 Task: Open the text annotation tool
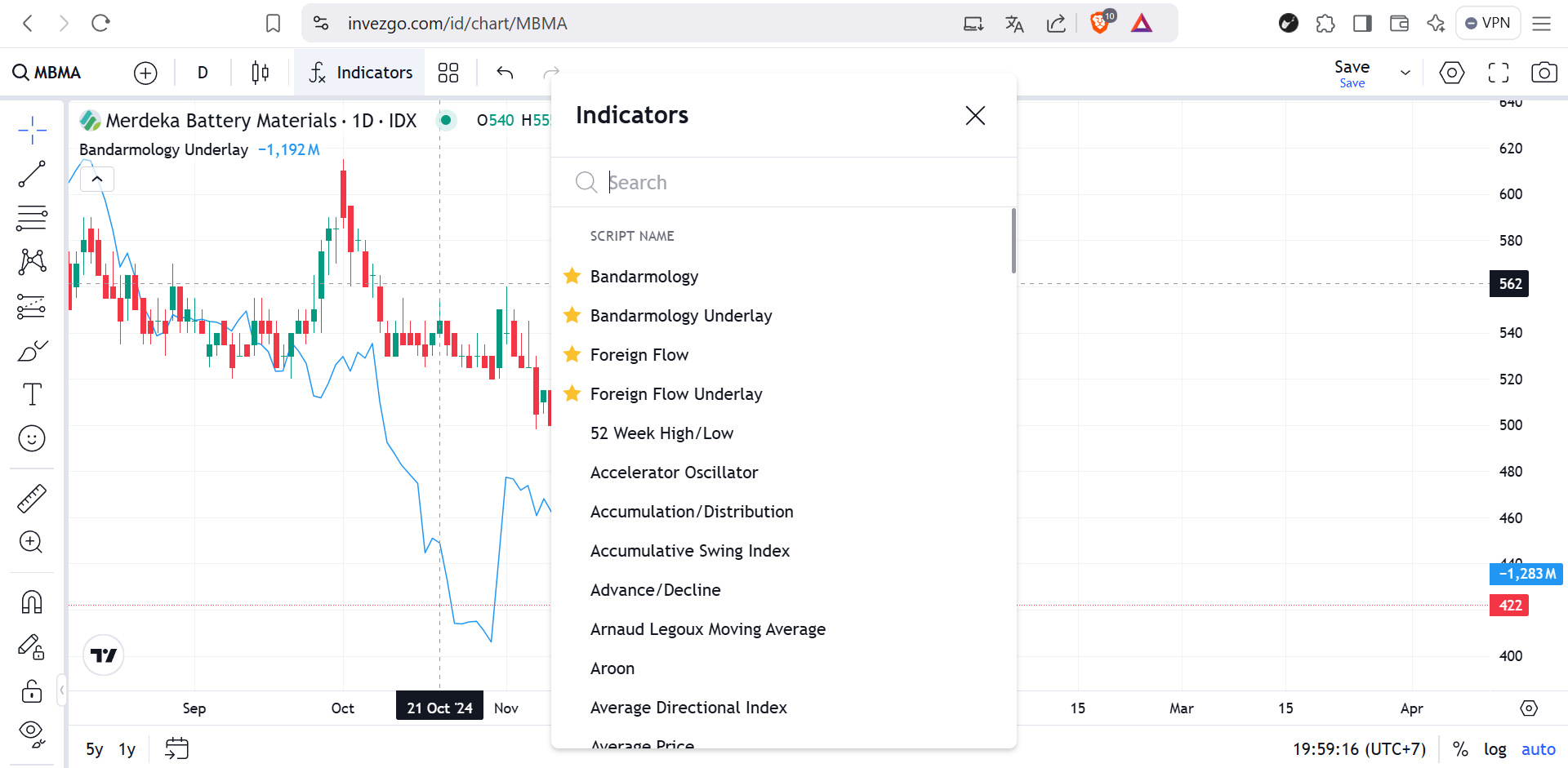click(32, 394)
